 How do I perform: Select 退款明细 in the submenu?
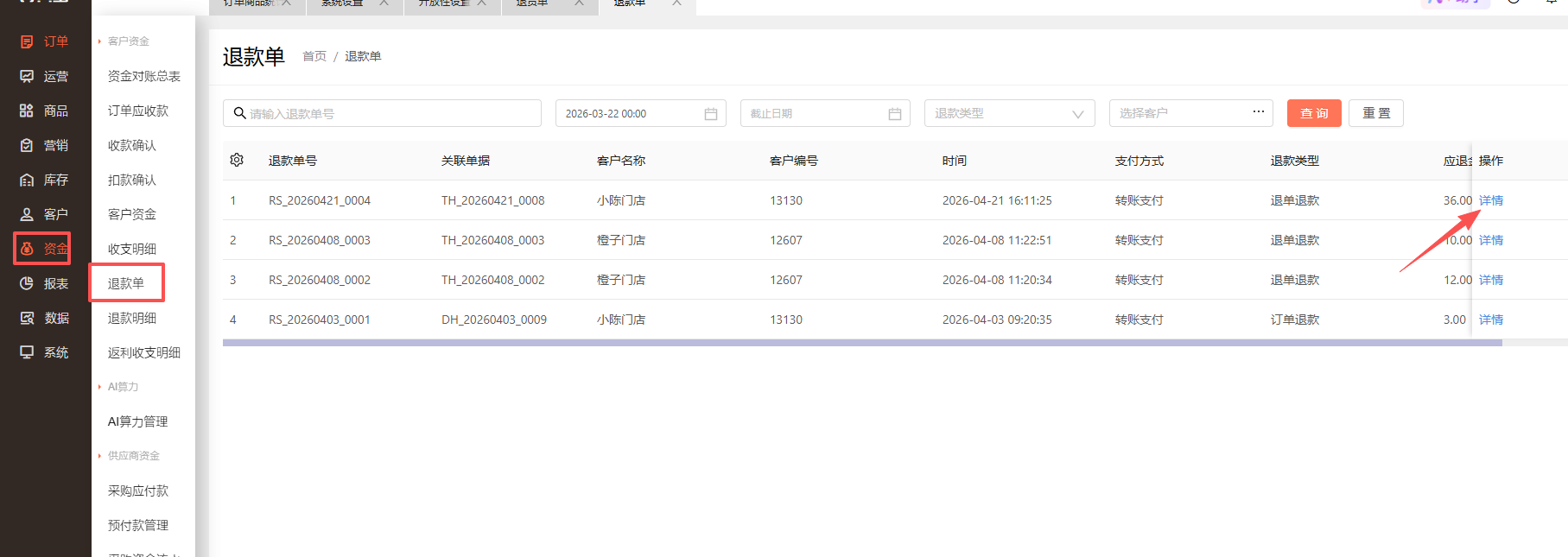[132, 318]
